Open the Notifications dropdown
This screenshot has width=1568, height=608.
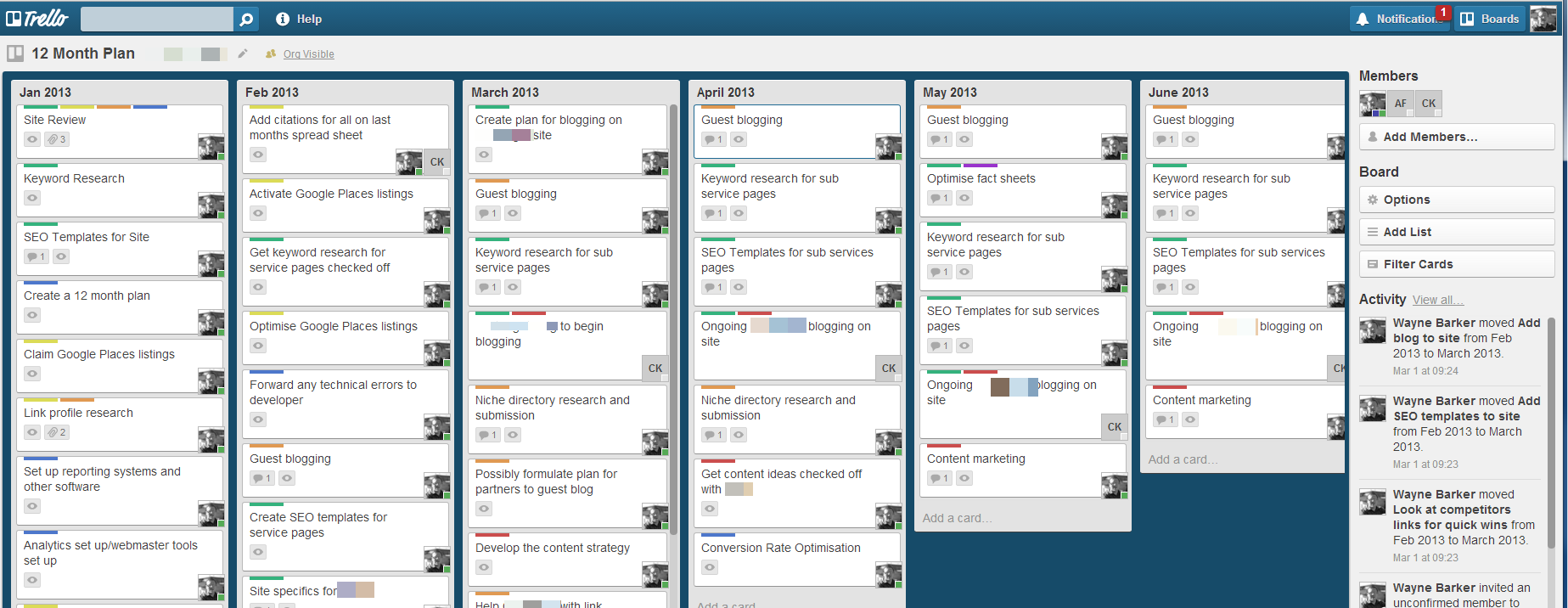click(1399, 19)
